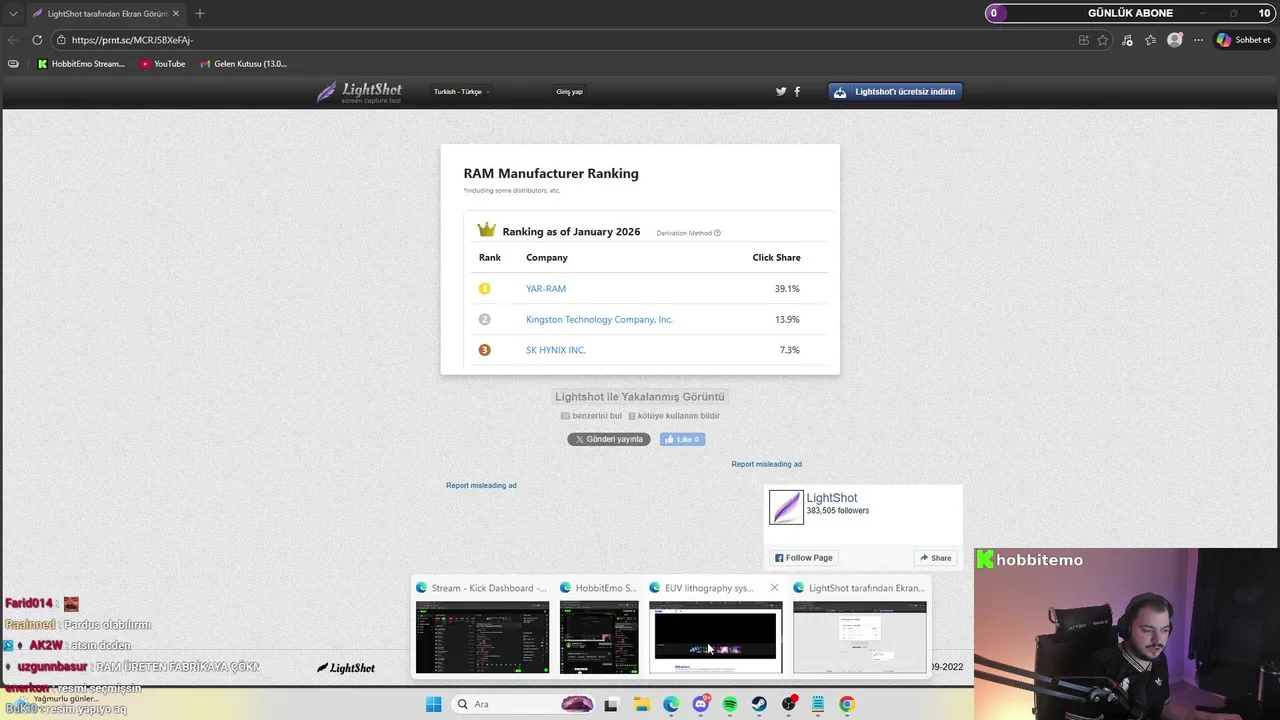The width and height of the screenshot is (1280, 720).
Task: Focus the prnt.sc address bar
Action: click(x=560, y=40)
